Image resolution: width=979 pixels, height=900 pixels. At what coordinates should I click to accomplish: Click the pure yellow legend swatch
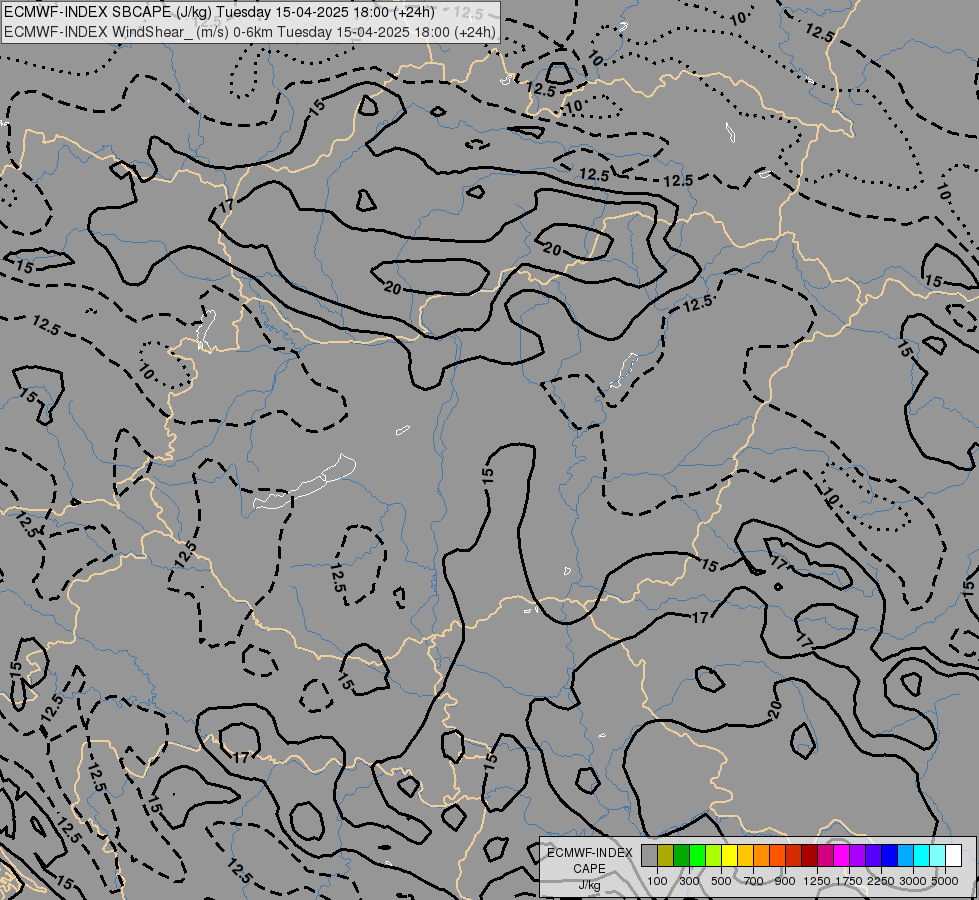coord(729,855)
